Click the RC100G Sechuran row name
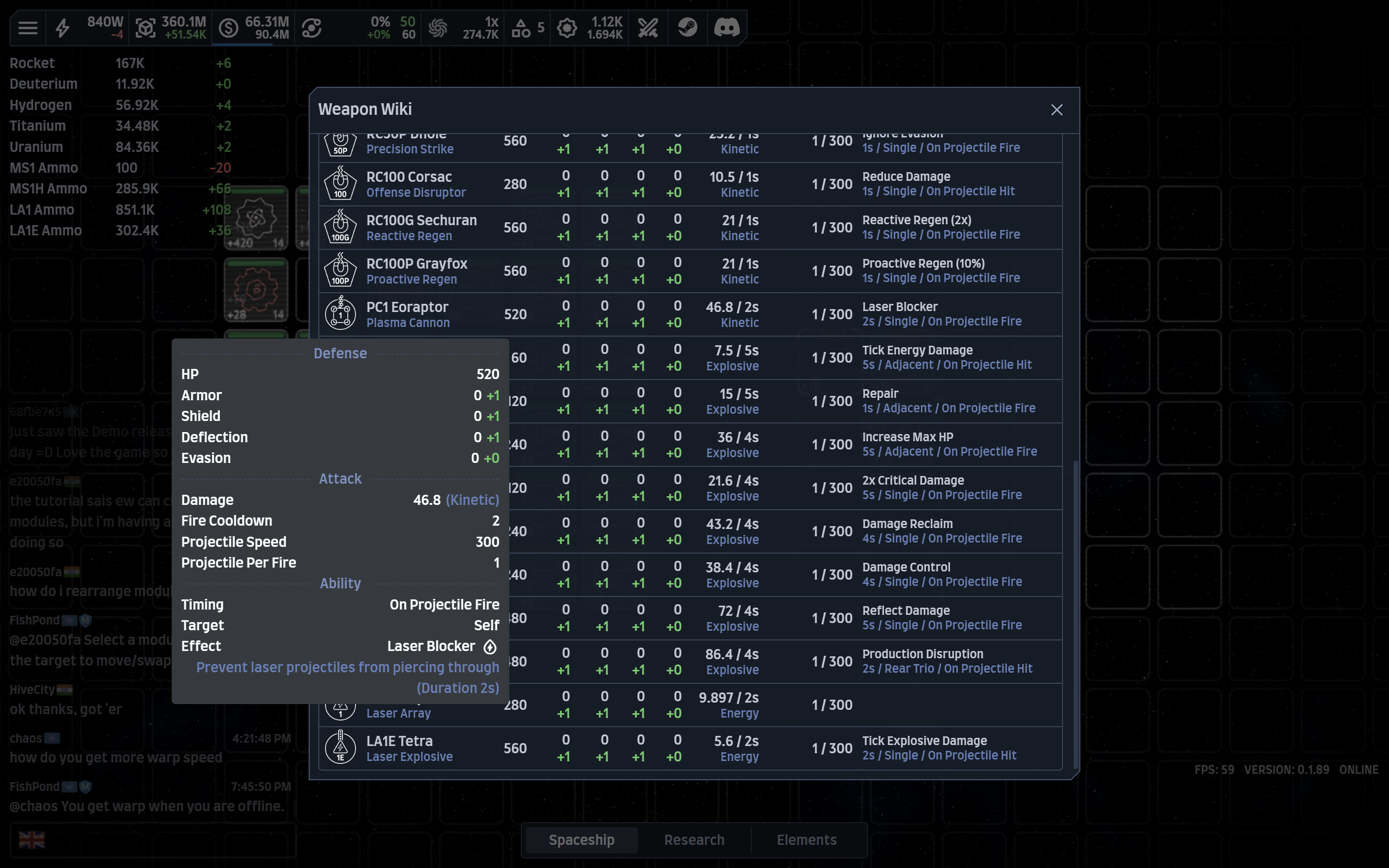 [x=422, y=220]
